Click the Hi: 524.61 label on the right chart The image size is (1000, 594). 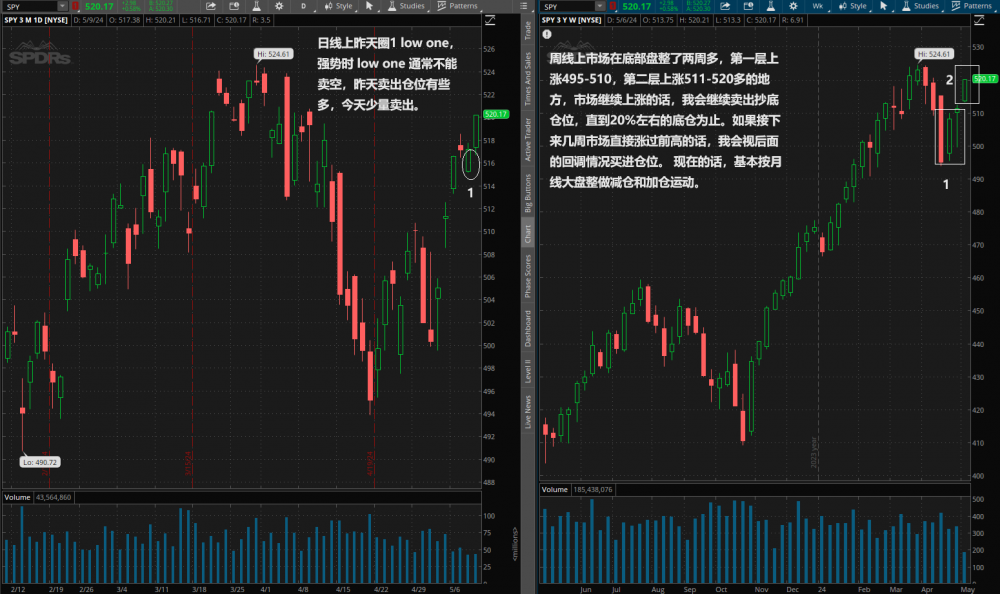[934, 54]
